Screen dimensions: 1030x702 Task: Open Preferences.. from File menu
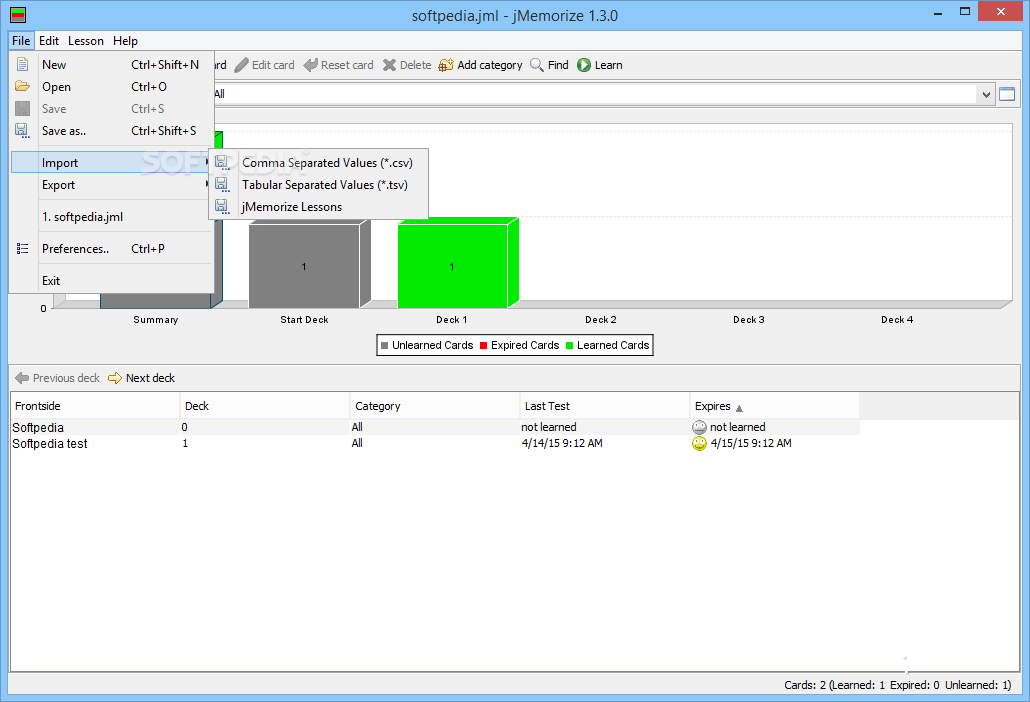tap(112, 249)
